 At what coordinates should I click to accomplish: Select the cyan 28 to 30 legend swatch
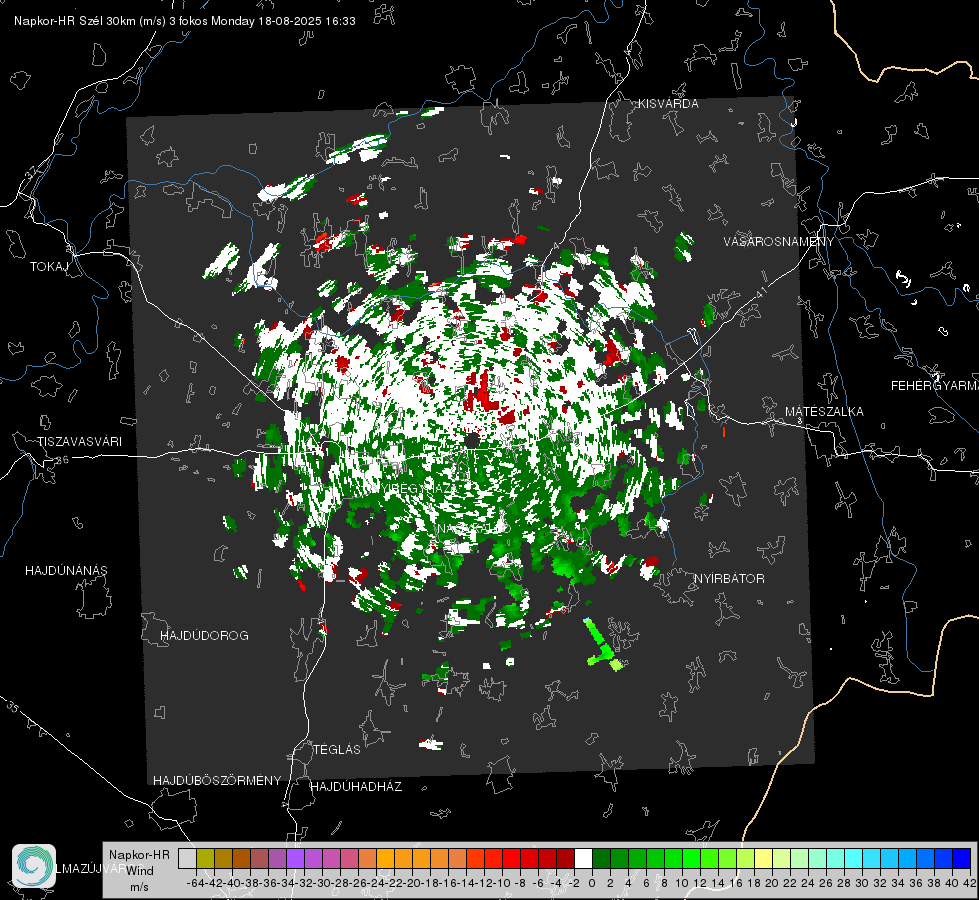tap(854, 858)
